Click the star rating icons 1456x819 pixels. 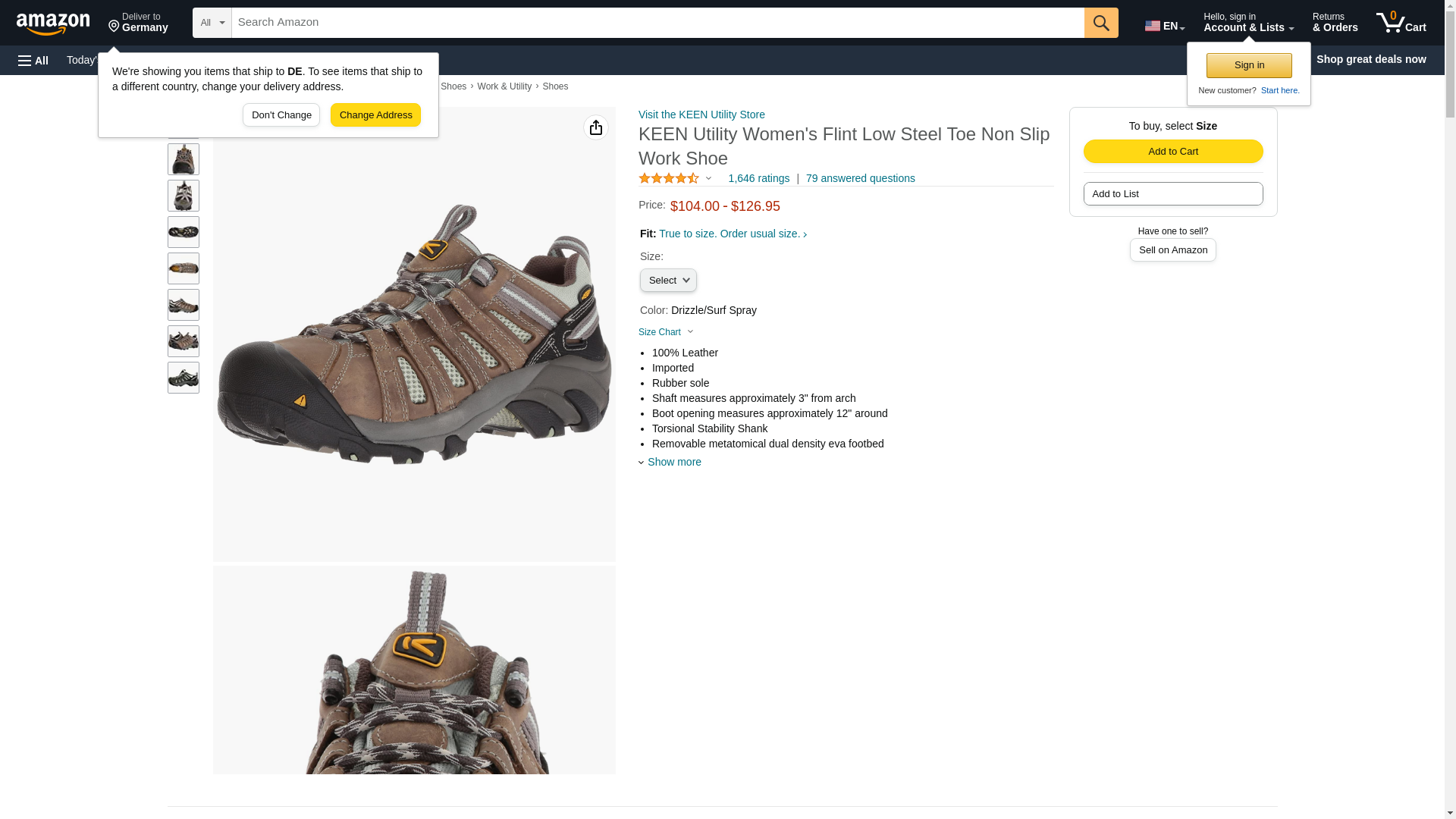669,178
